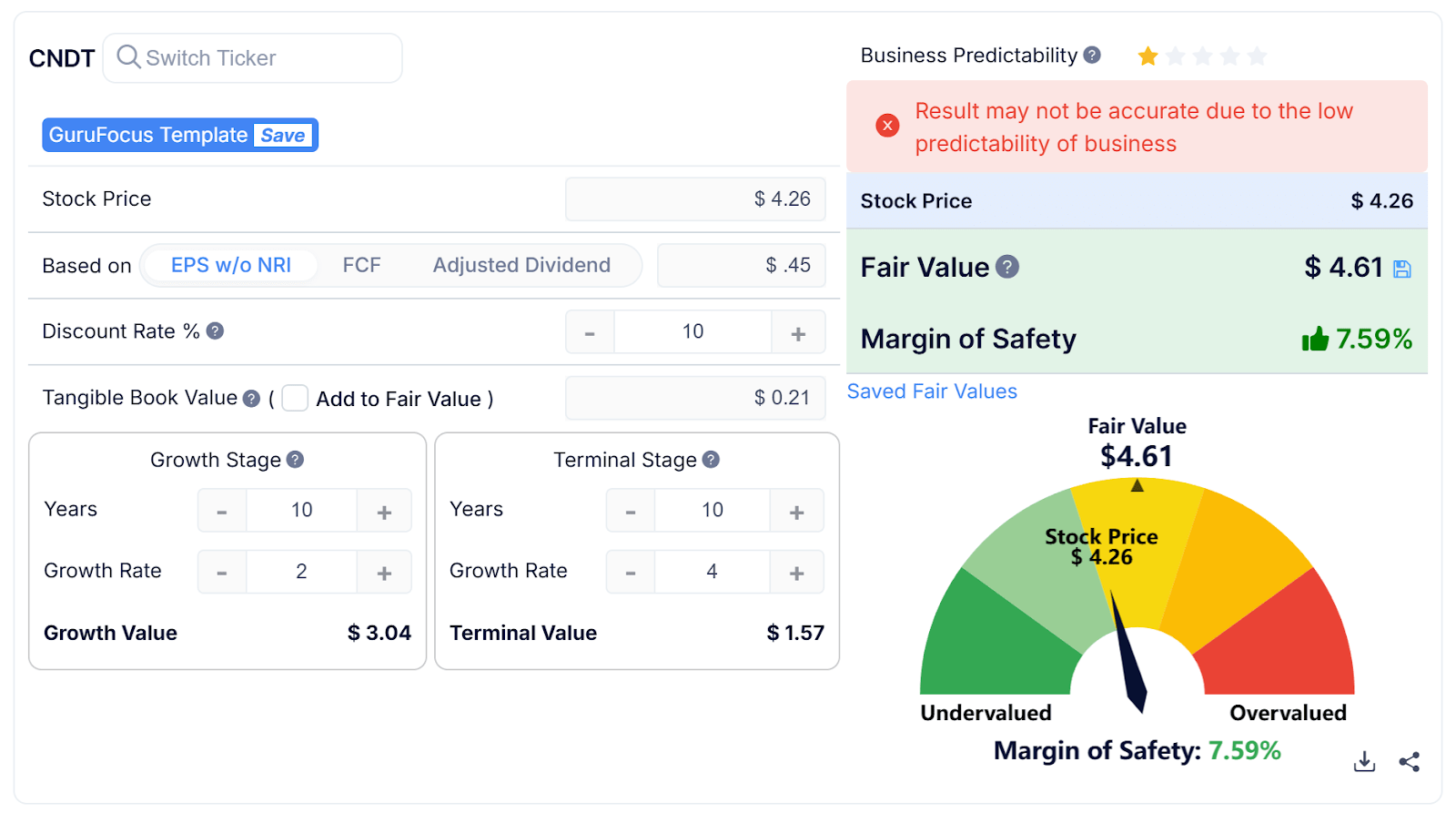
Task: Open the Saved Fair Values link
Action: coord(931,391)
